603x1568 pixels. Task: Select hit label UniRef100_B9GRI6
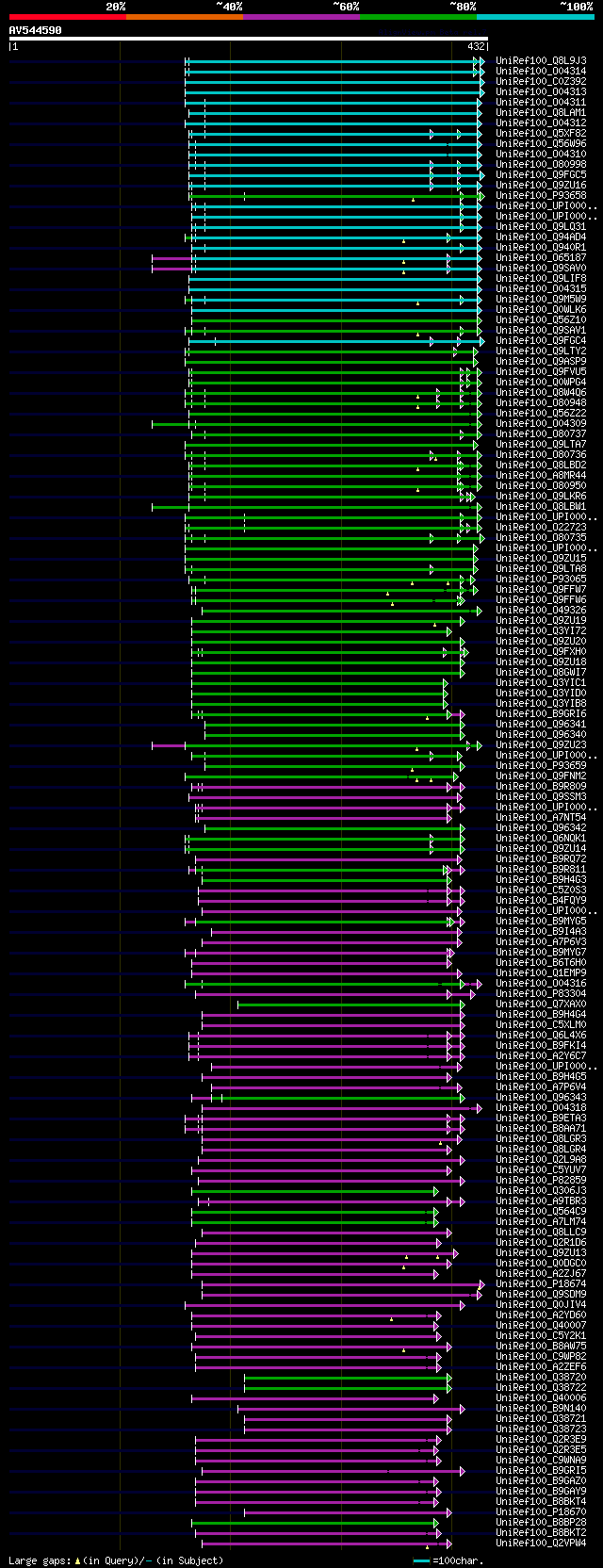[541, 713]
